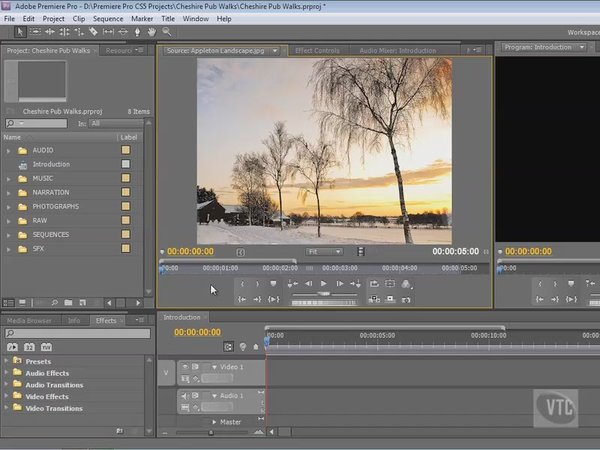Switch to the Effect Controls tab

point(317,50)
